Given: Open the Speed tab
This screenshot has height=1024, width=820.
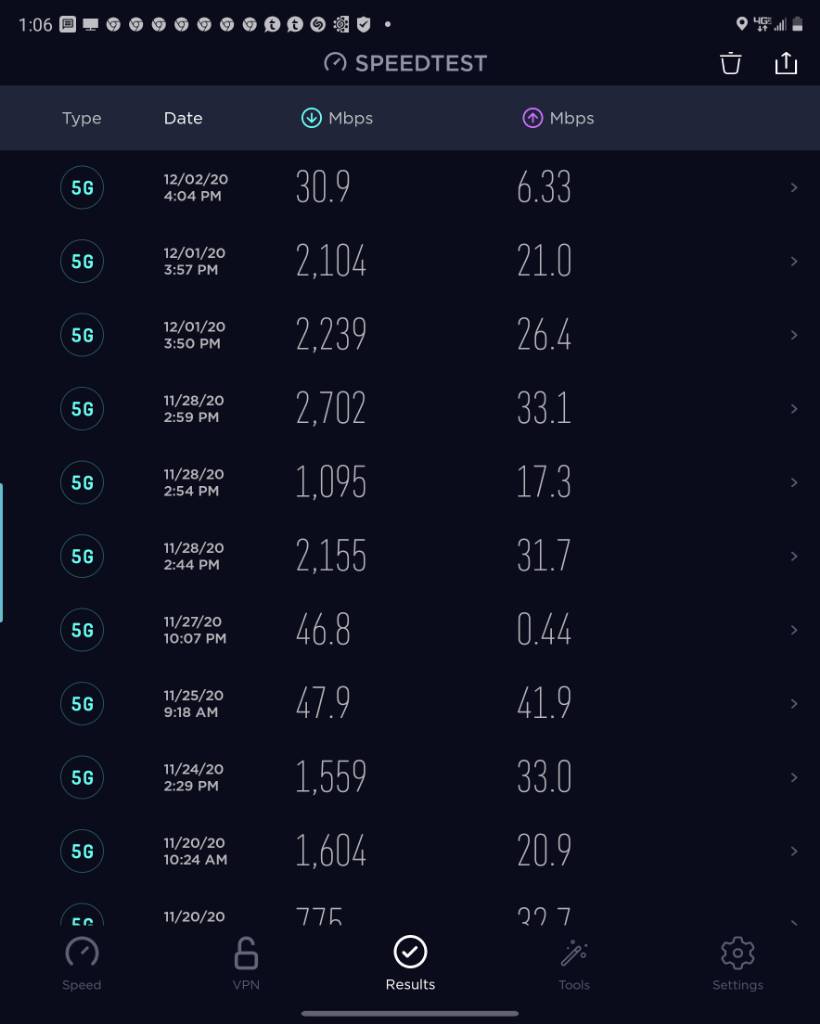Looking at the screenshot, I should pos(82,963).
